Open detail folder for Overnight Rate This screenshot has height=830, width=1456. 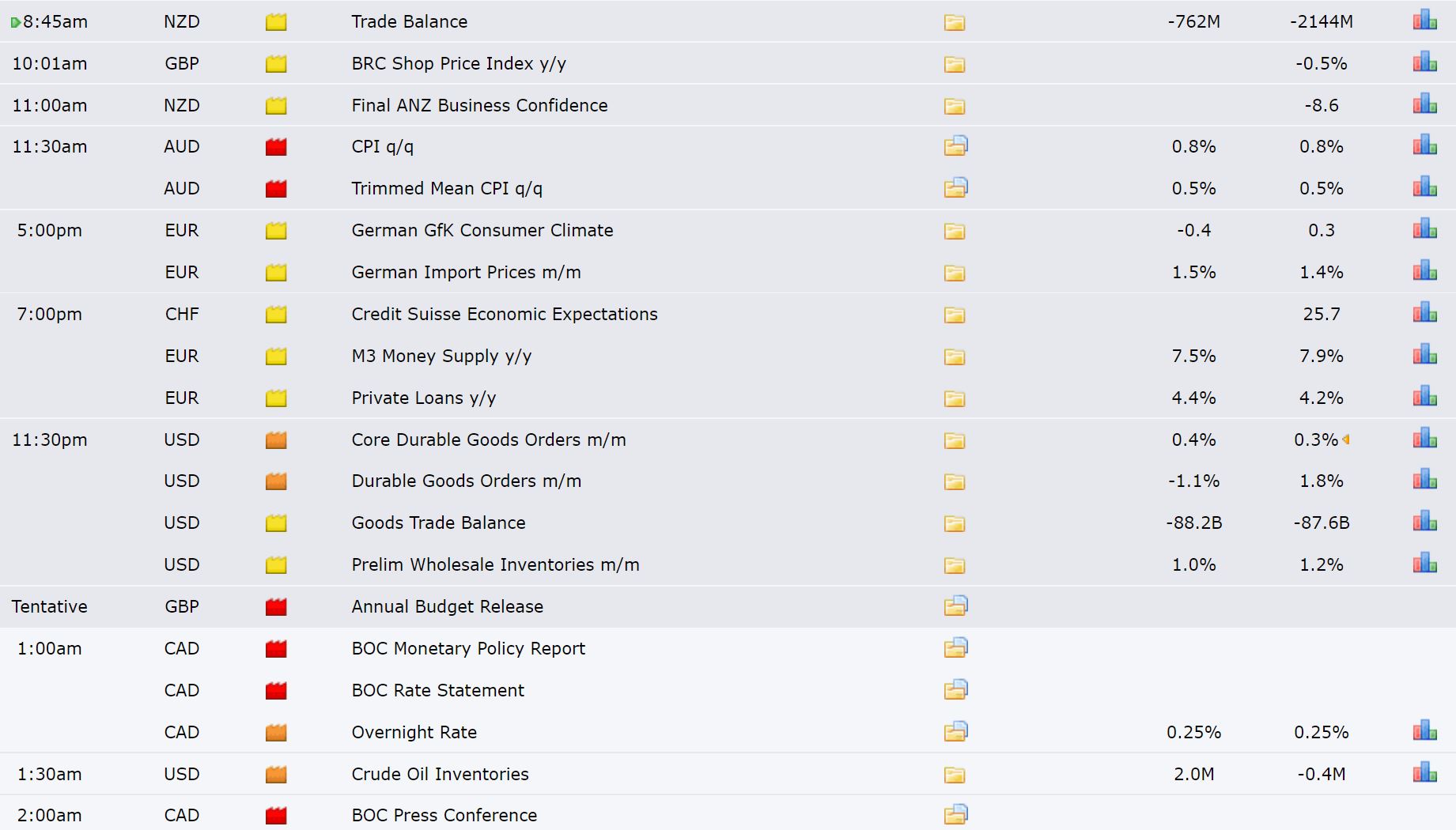pos(955,731)
